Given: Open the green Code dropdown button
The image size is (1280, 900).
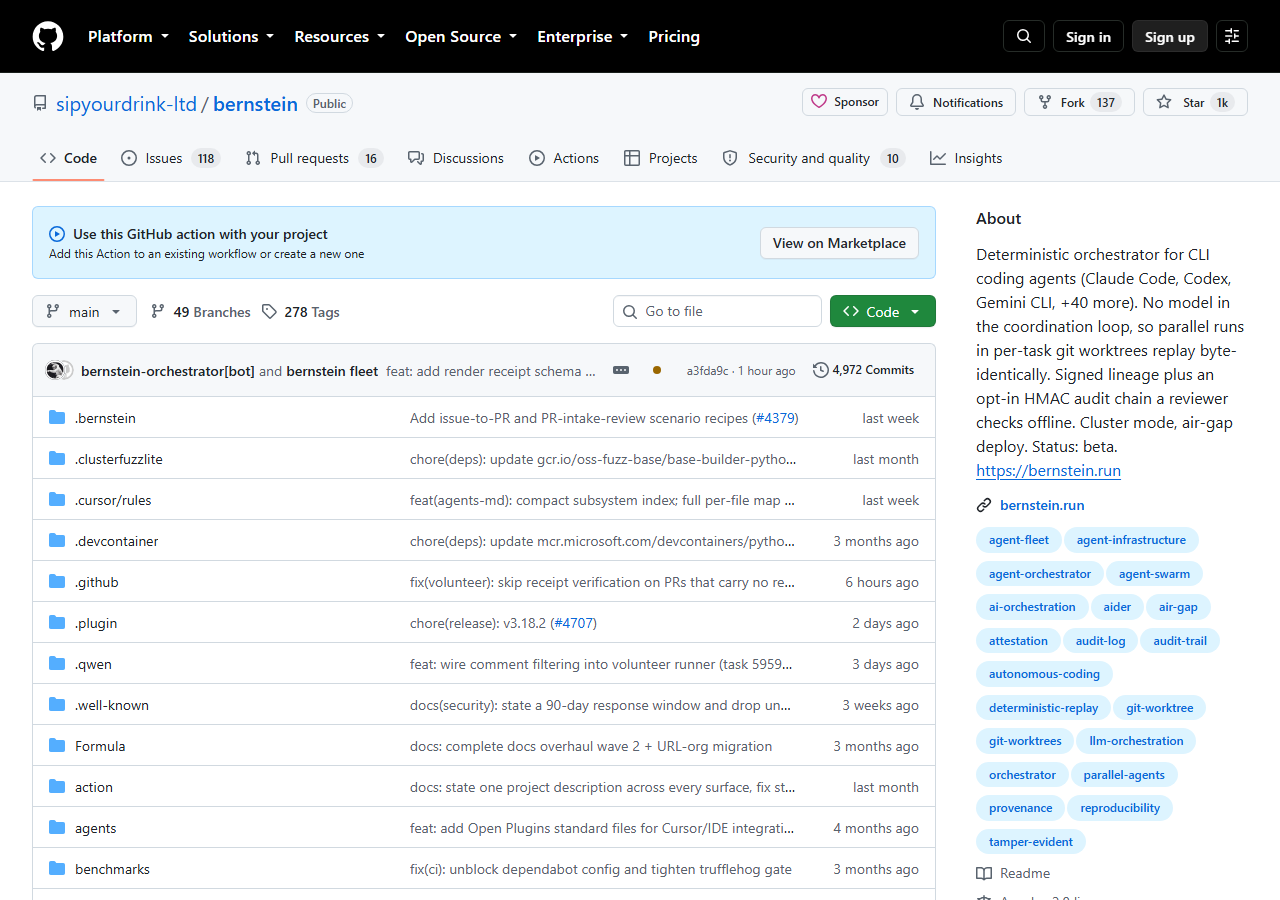Looking at the screenshot, I should 883,311.
